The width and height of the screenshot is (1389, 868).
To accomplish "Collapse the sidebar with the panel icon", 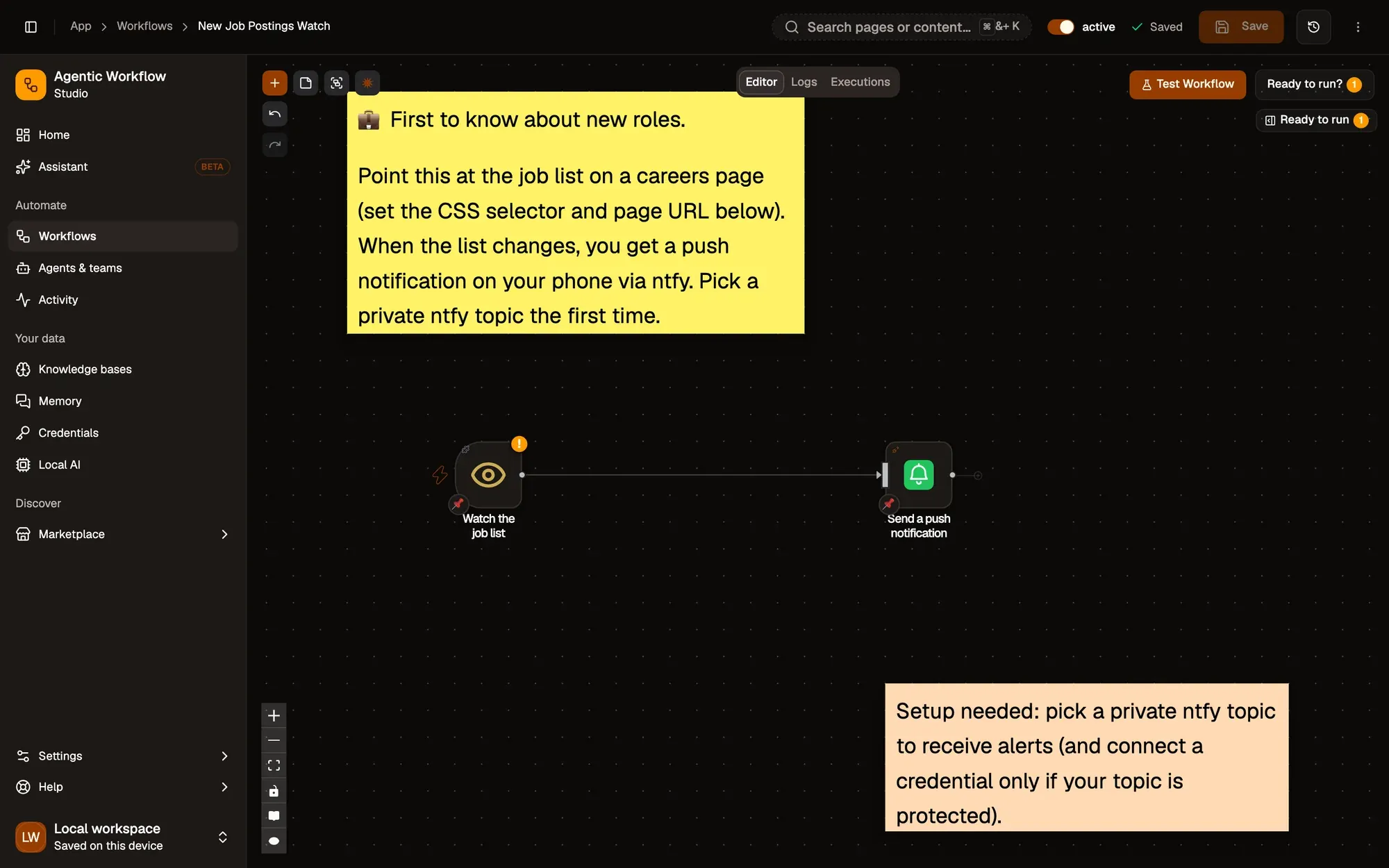I will tap(31, 26).
